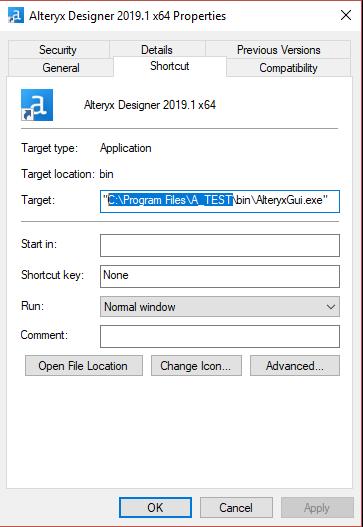Viewport: 363px width, 527px height.
Task: Click the "Run:" label
Action: [x=32, y=306]
